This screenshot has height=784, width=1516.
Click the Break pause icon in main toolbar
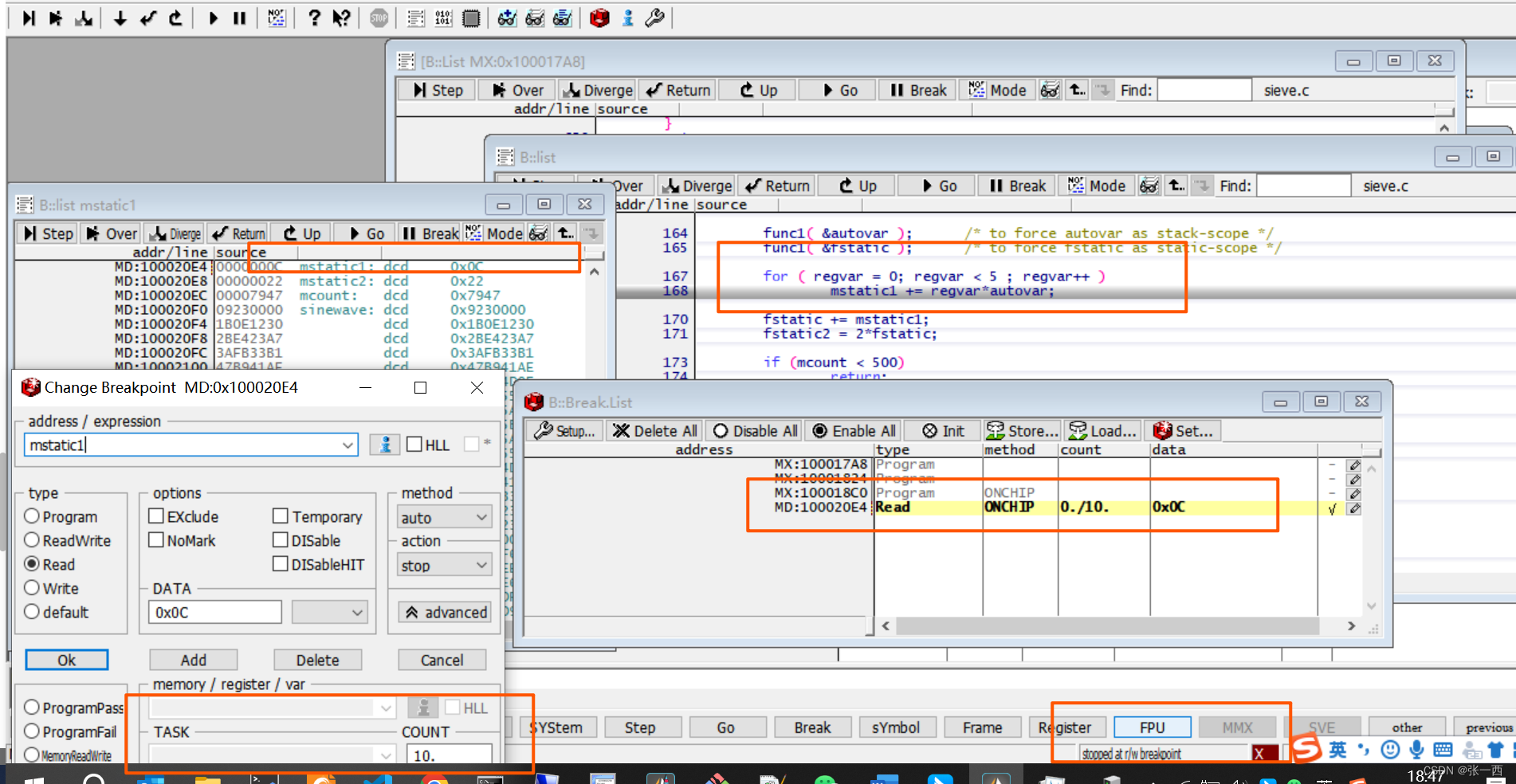coord(239,18)
